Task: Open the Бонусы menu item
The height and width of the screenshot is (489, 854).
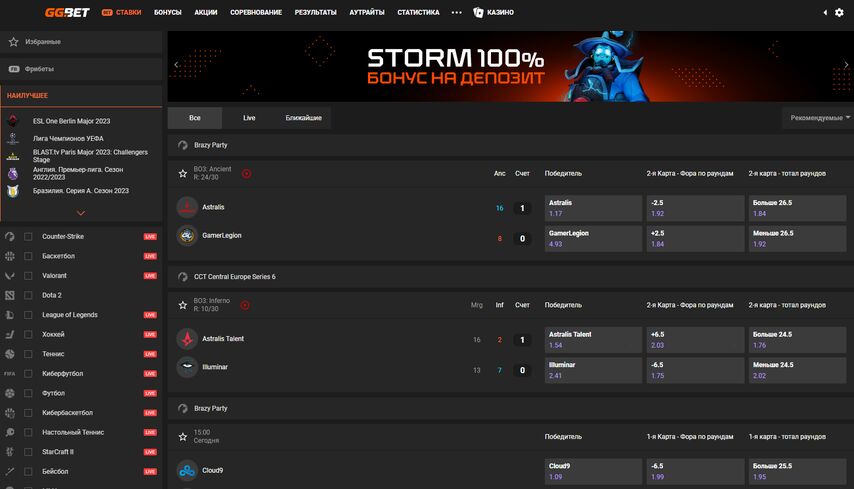Action: tap(168, 12)
